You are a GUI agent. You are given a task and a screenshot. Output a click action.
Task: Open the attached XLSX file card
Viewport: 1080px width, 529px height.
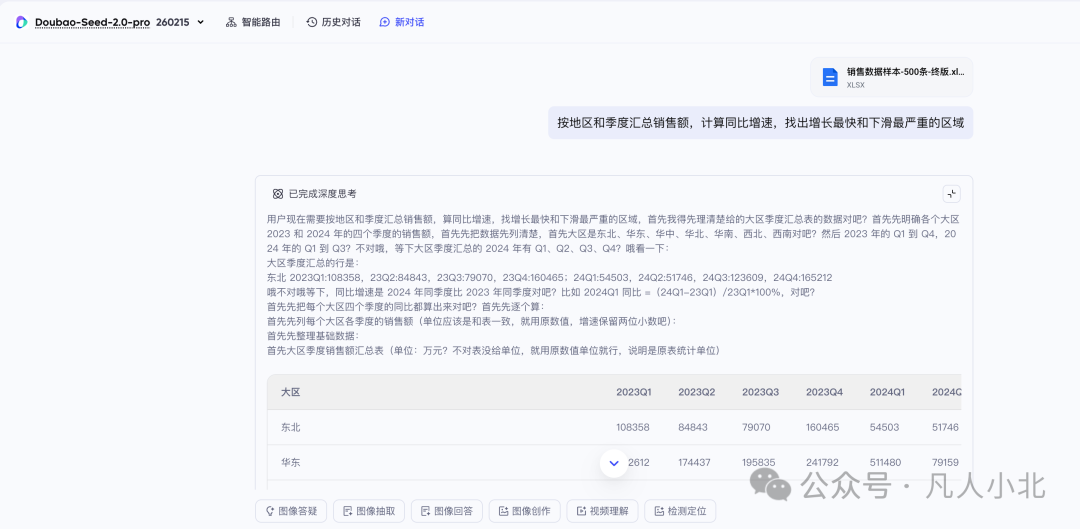891,77
